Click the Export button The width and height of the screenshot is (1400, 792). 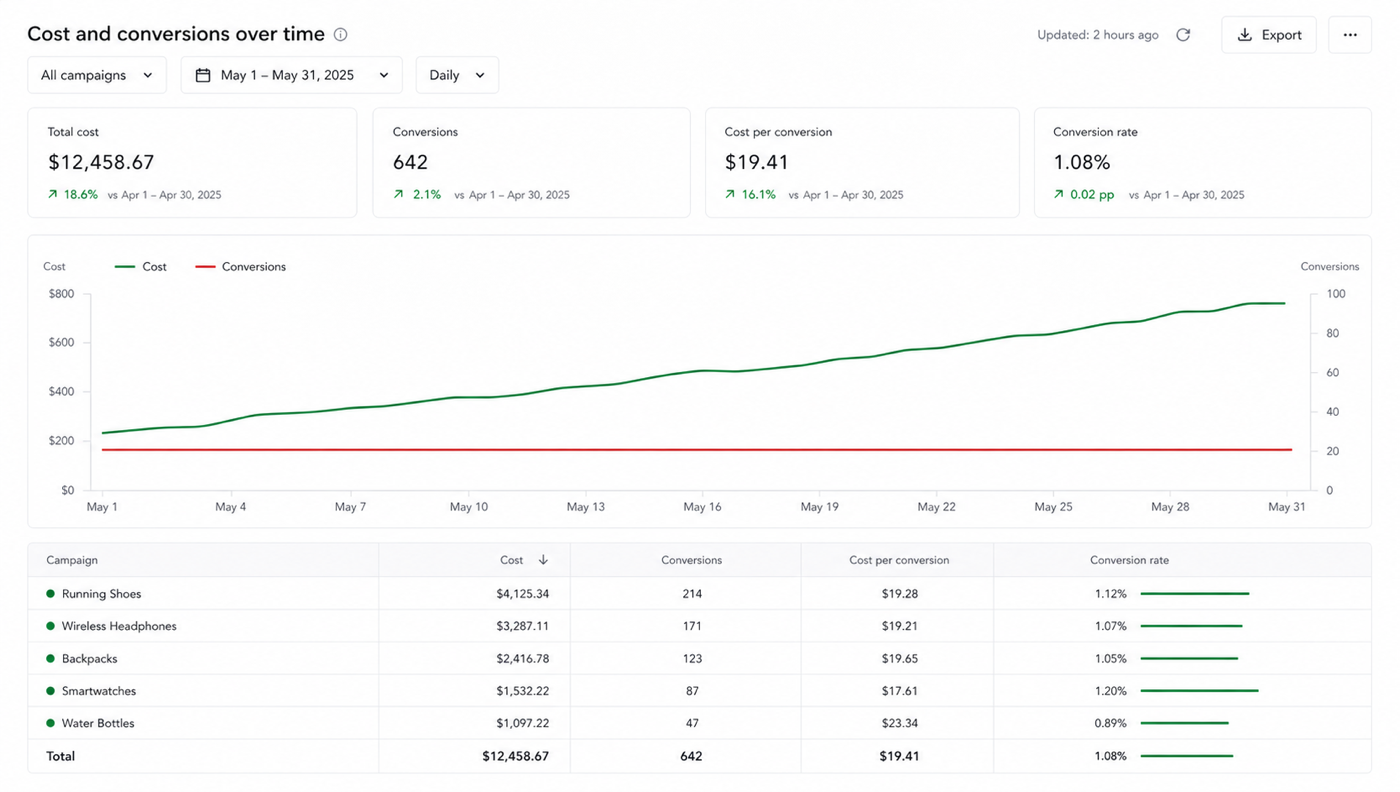click(x=1269, y=35)
